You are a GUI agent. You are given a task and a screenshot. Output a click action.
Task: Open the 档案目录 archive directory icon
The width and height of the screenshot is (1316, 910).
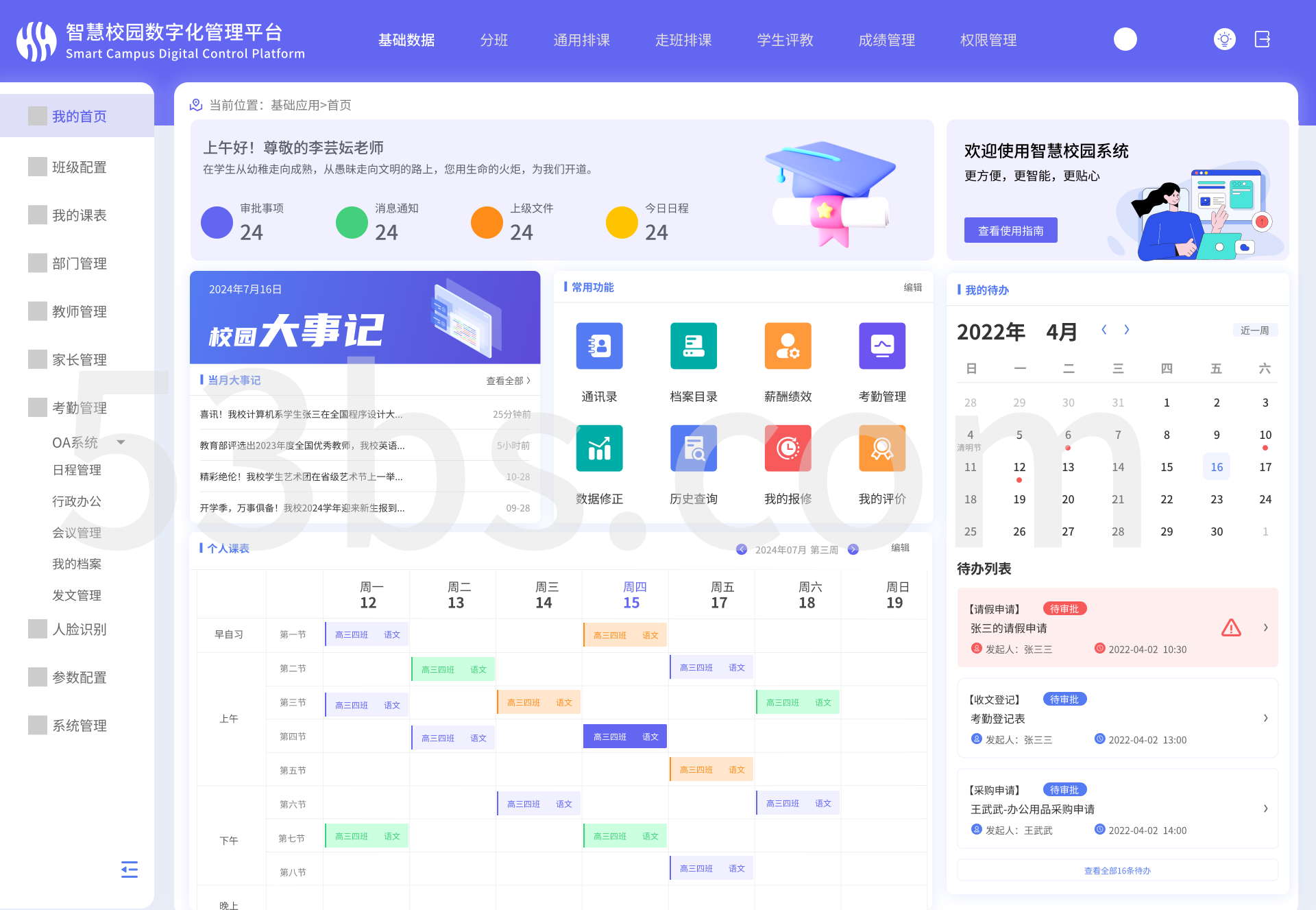pos(694,346)
